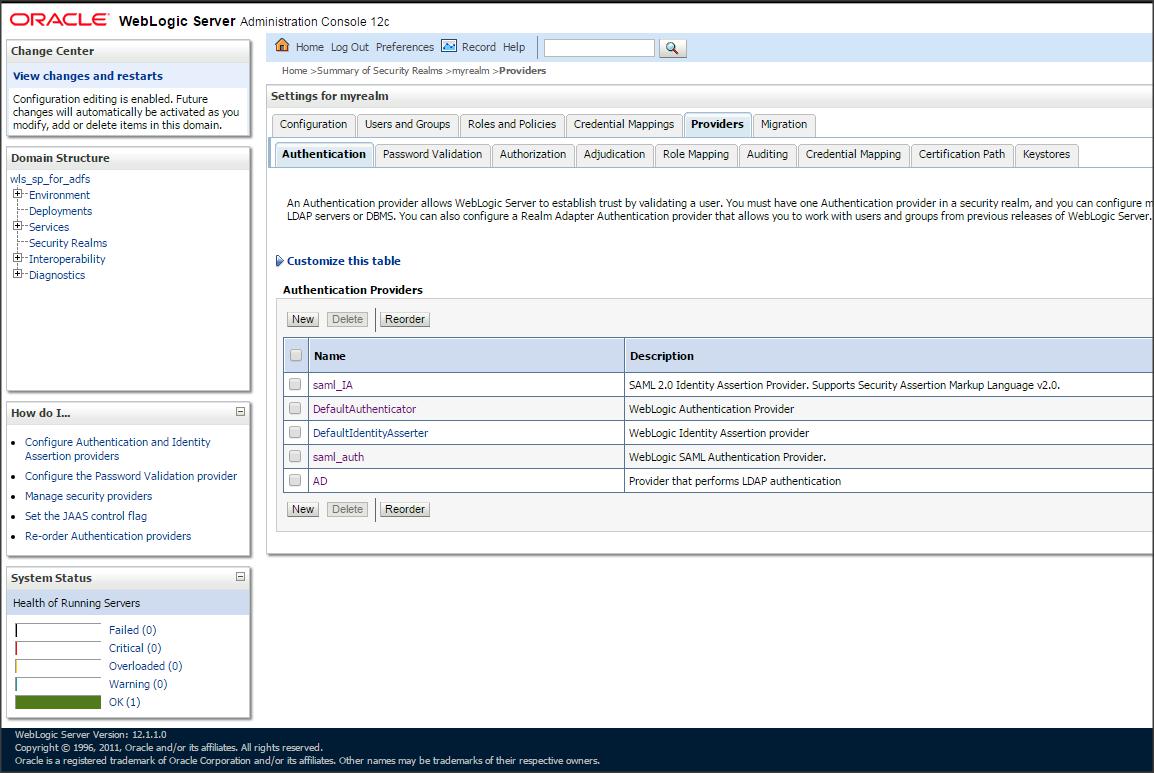
Task: Open the saml_auth provider link
Action: 338,457
